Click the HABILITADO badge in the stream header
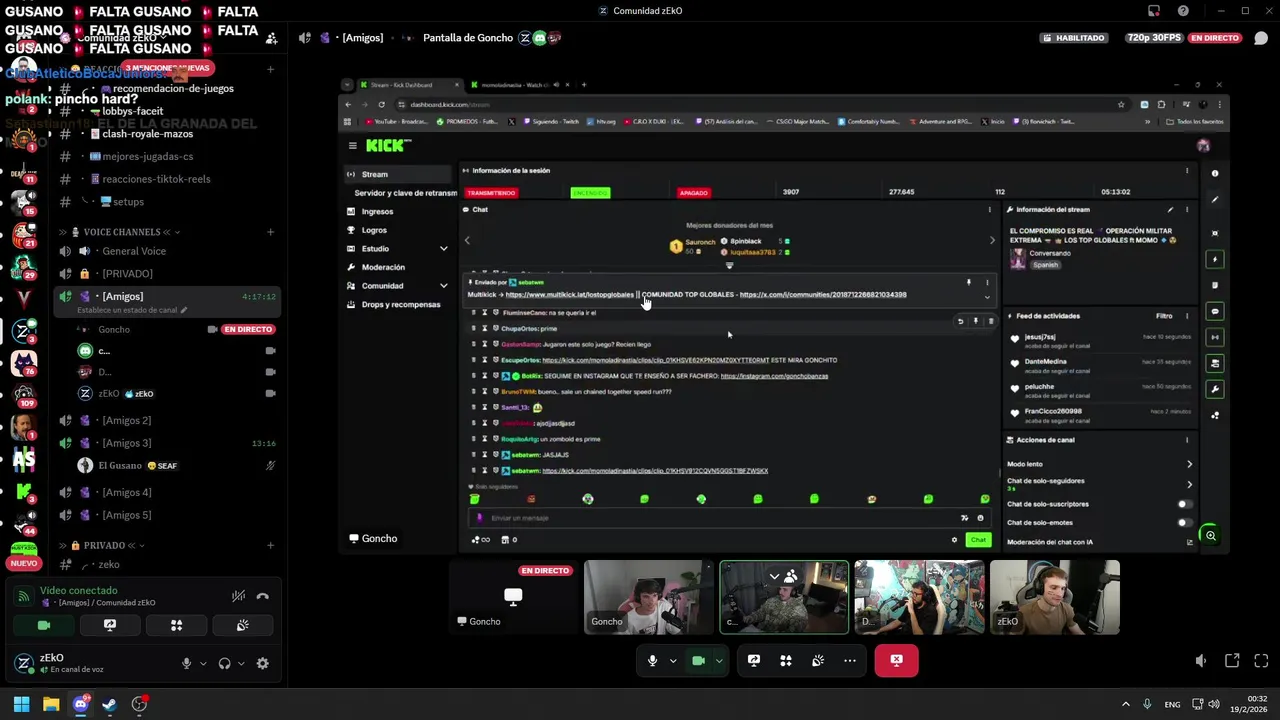This screenshot has width=1280, height=720. 1074,38
